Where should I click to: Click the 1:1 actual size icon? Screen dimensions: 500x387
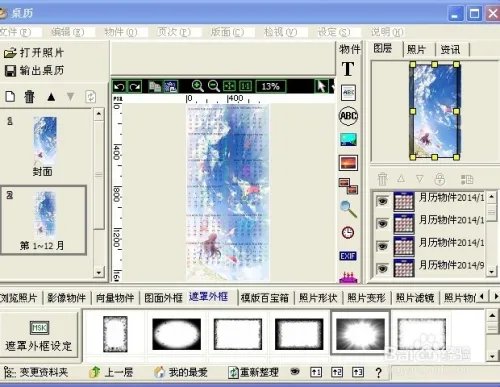(246, 86)
